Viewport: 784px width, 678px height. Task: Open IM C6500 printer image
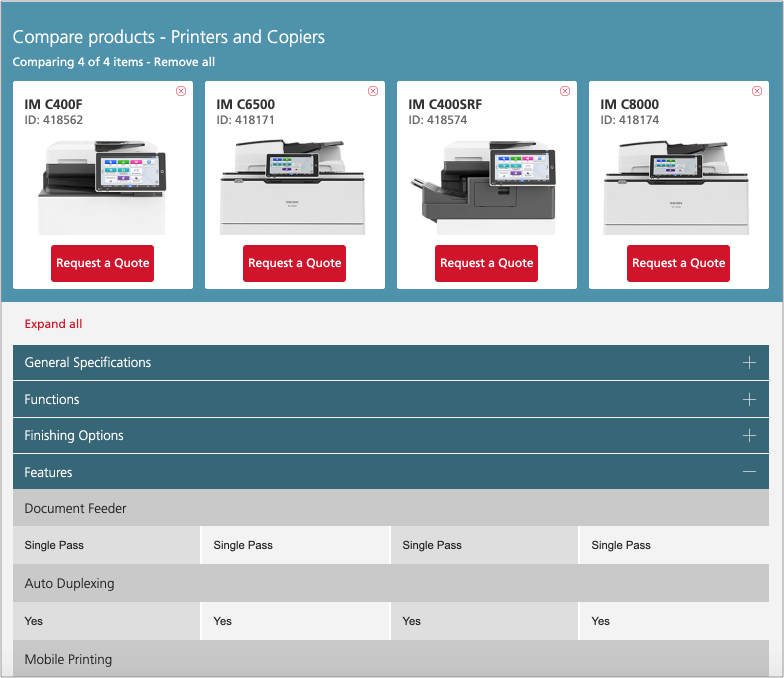click(292, 187)
